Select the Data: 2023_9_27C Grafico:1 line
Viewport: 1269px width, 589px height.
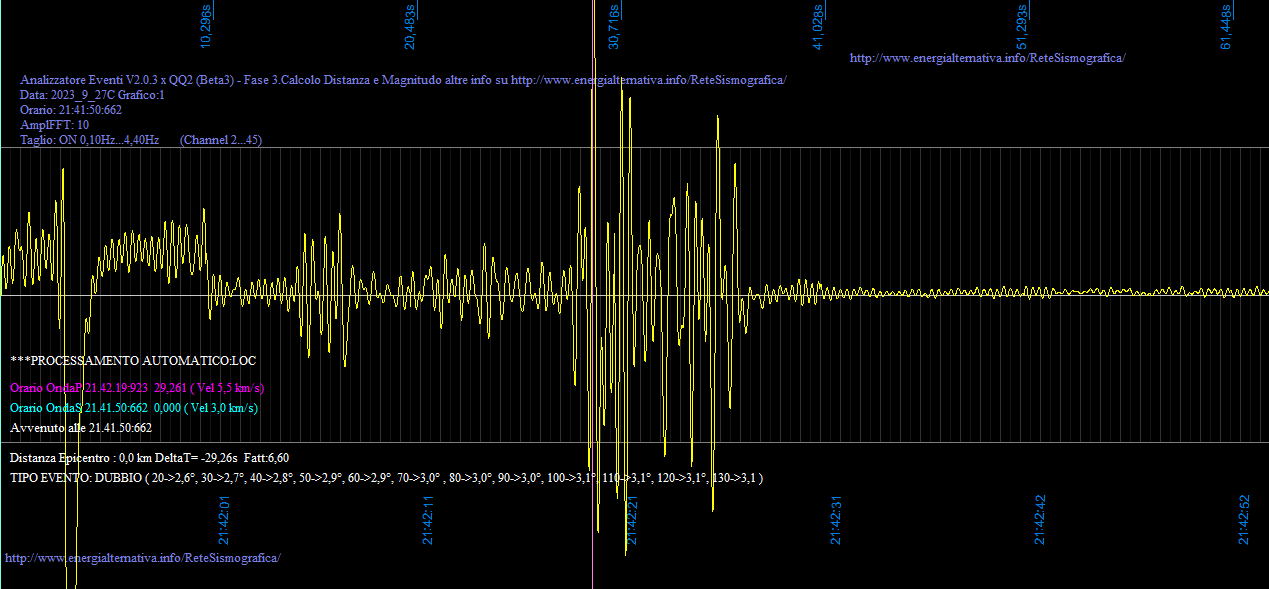click(92, 95)
